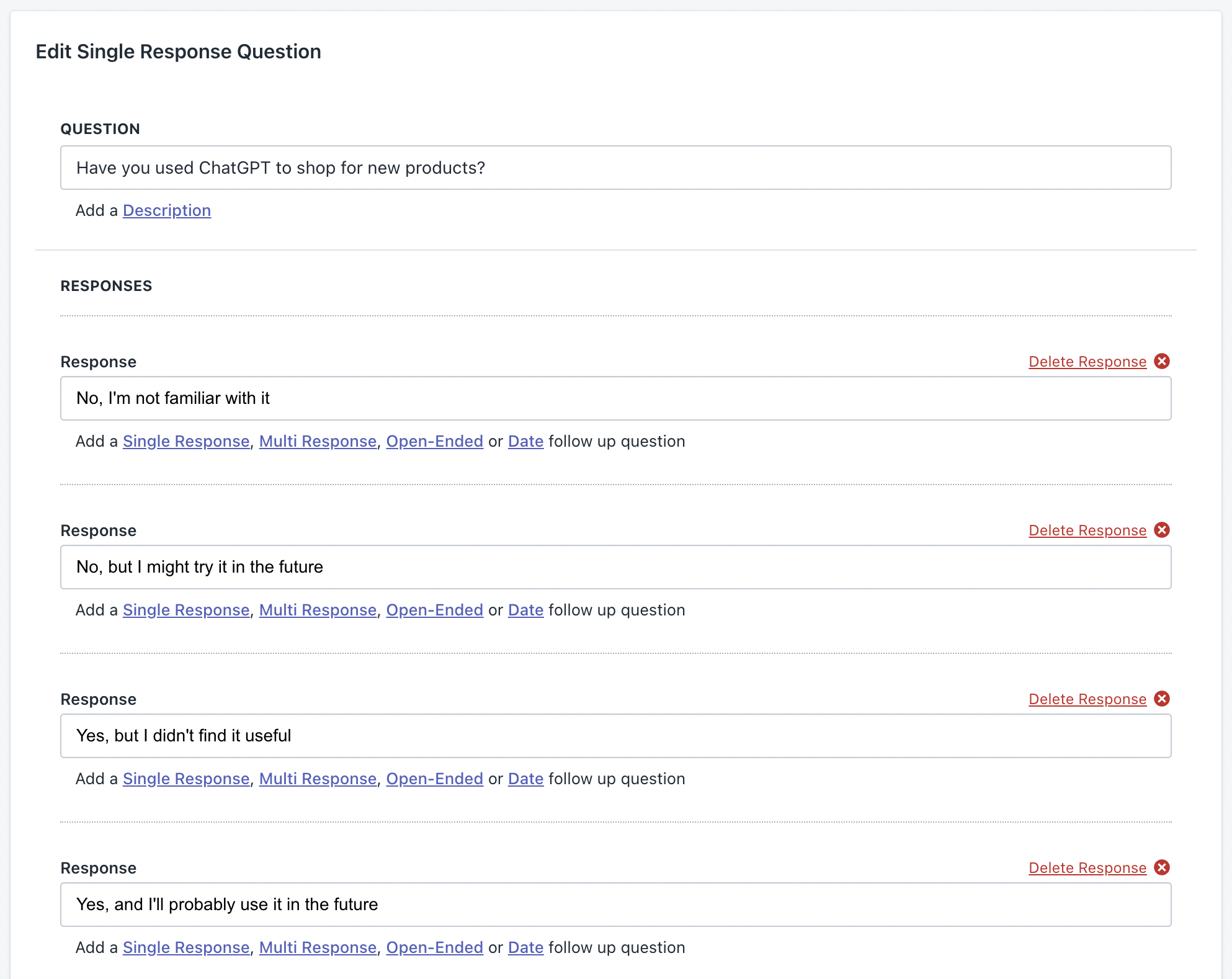The height and width of the screenshot is (979, 1232).
Task: Add Open-Ended follow-up to 'might try it' response
Action: [434, 610]
